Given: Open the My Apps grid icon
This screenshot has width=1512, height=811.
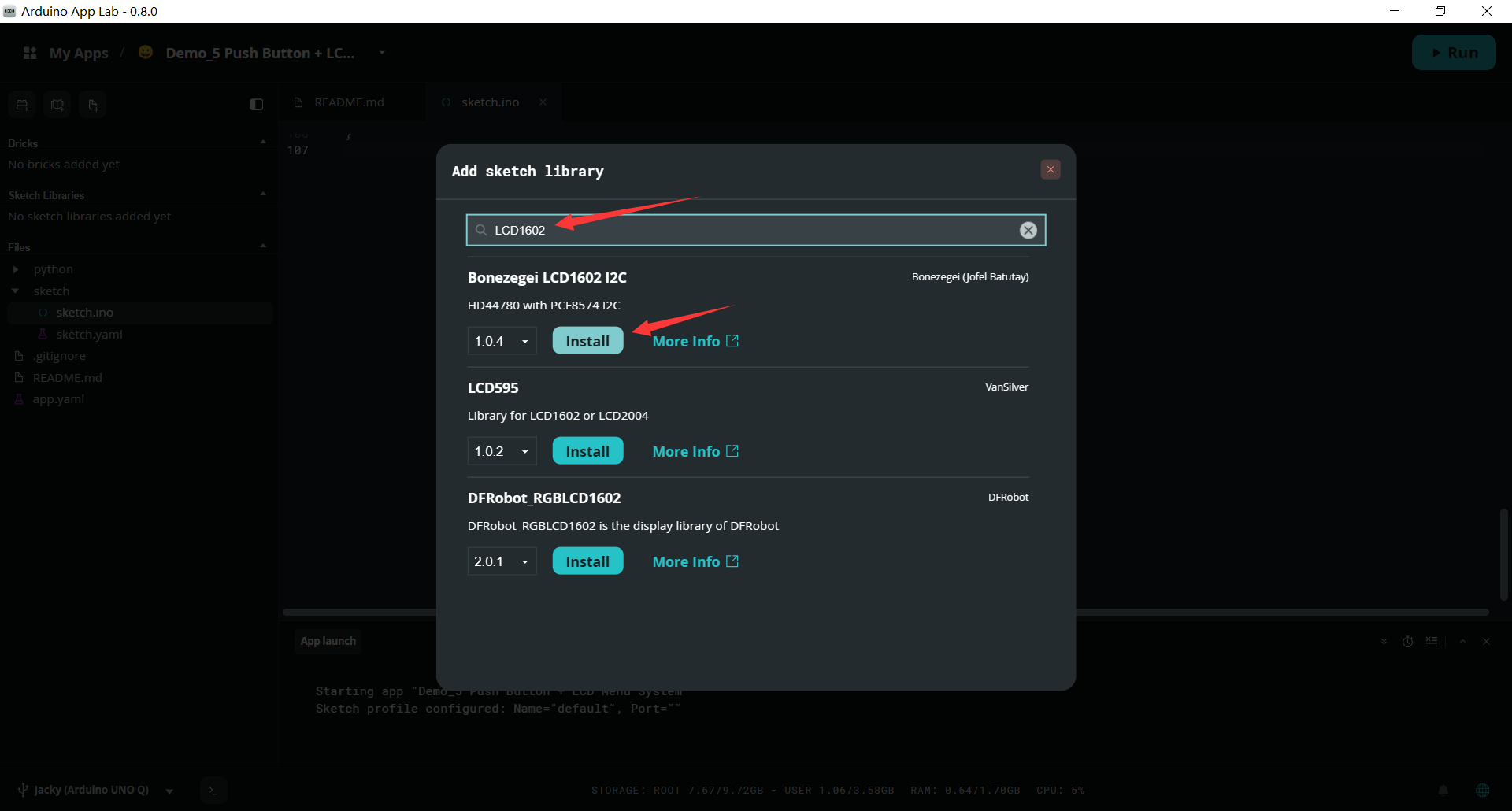Looking at the screenshot, I should (x=30, y=53).
